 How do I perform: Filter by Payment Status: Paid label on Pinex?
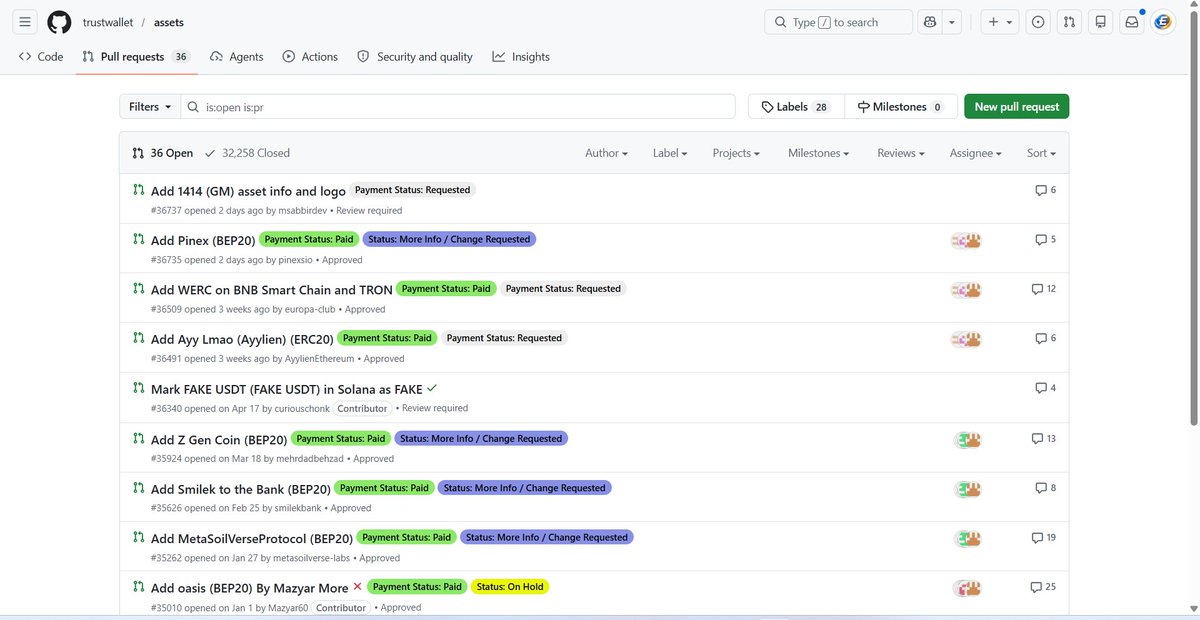[x=309, y=239]
